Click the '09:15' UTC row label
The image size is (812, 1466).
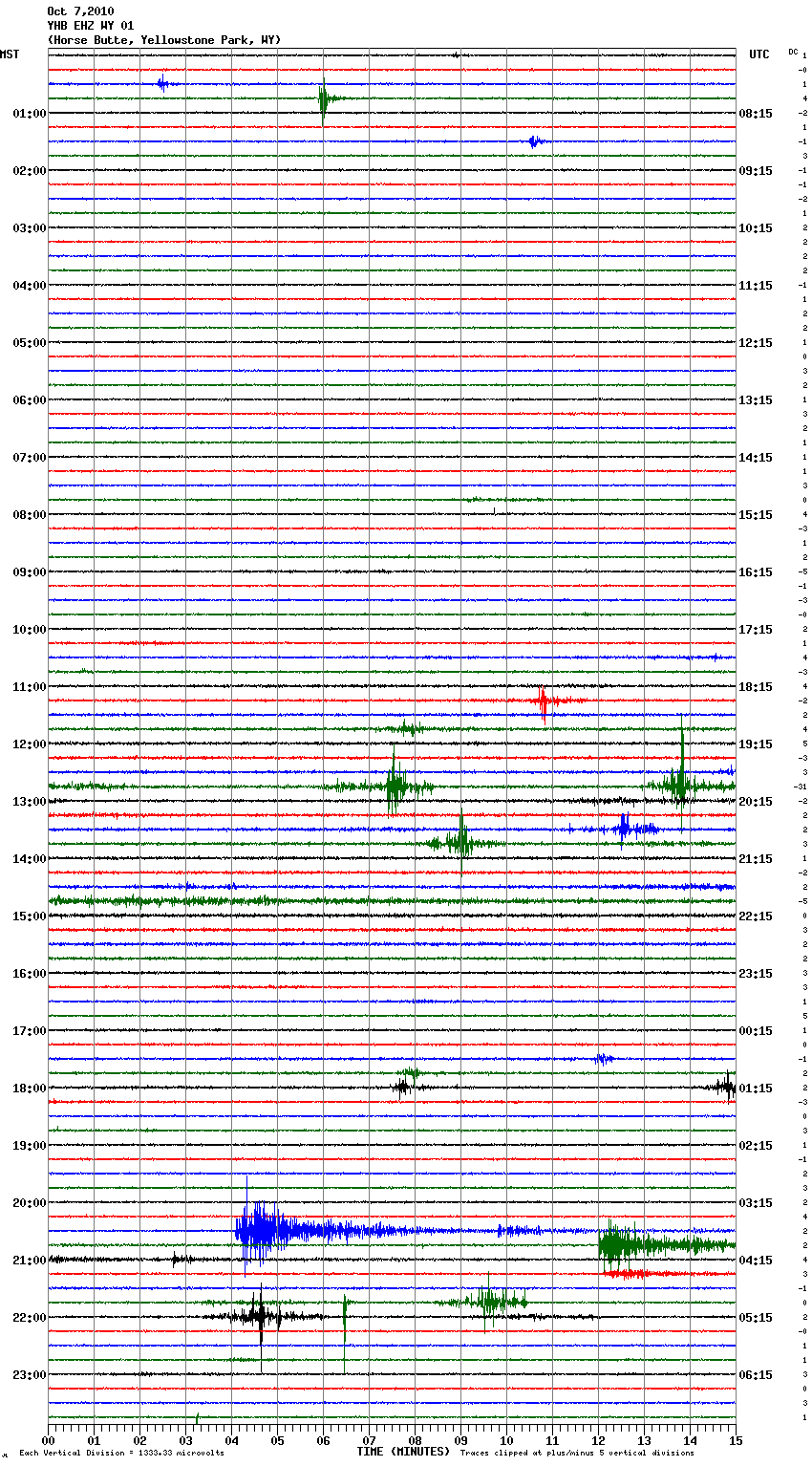[756, 171]
